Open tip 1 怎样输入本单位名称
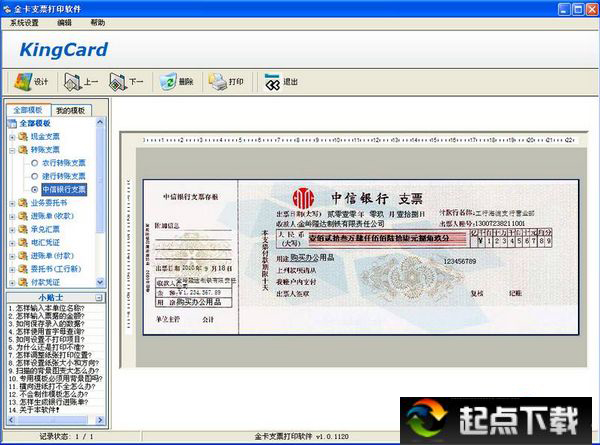 tap(46, 308)
